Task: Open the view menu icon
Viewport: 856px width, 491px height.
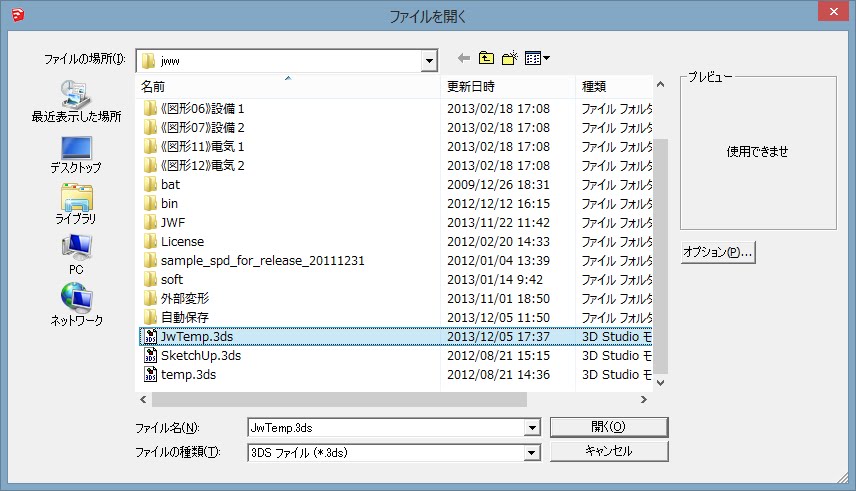Action: pos(537,58)
